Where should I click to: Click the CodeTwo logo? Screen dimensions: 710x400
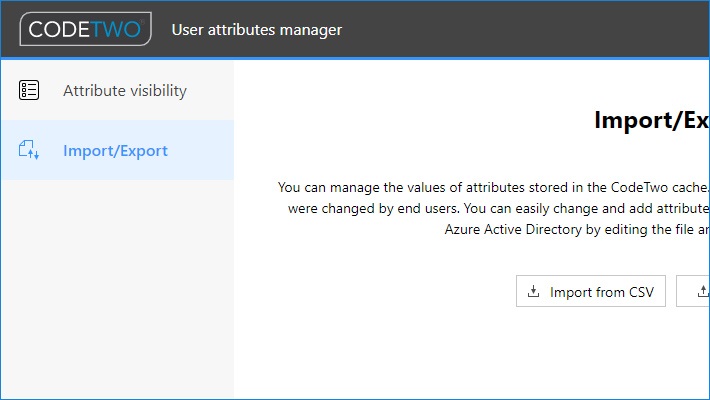[x=86, y=29]
